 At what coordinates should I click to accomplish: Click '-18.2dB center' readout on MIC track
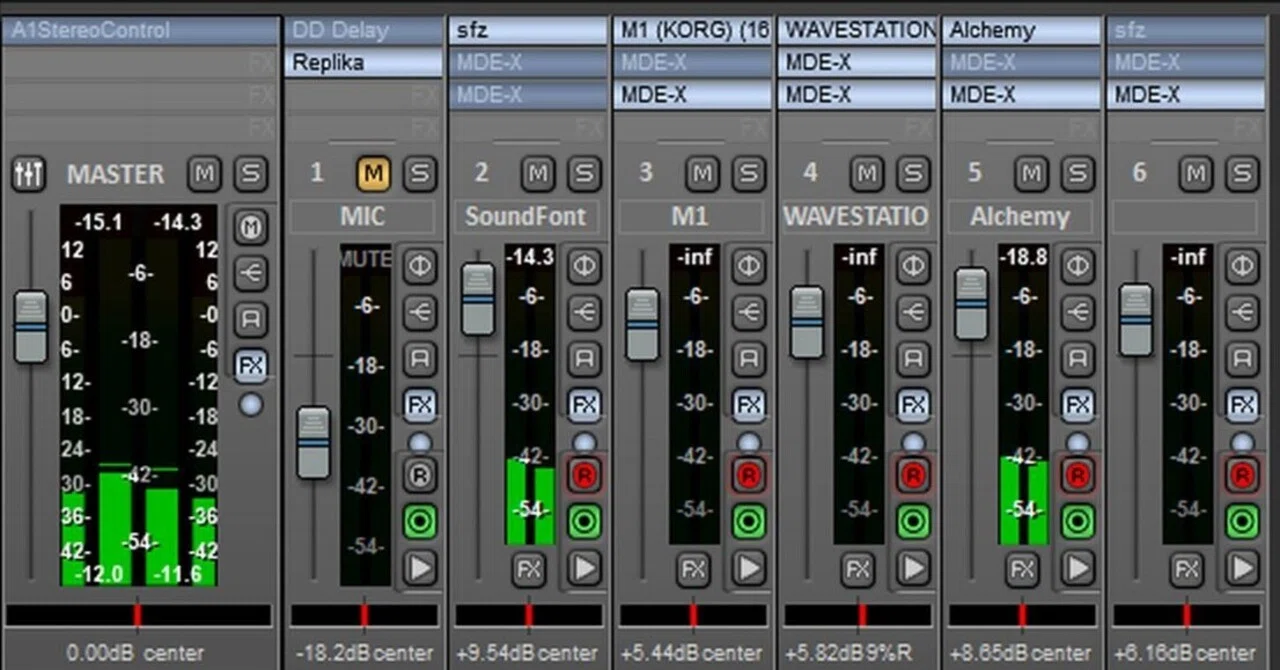(364, 653)
